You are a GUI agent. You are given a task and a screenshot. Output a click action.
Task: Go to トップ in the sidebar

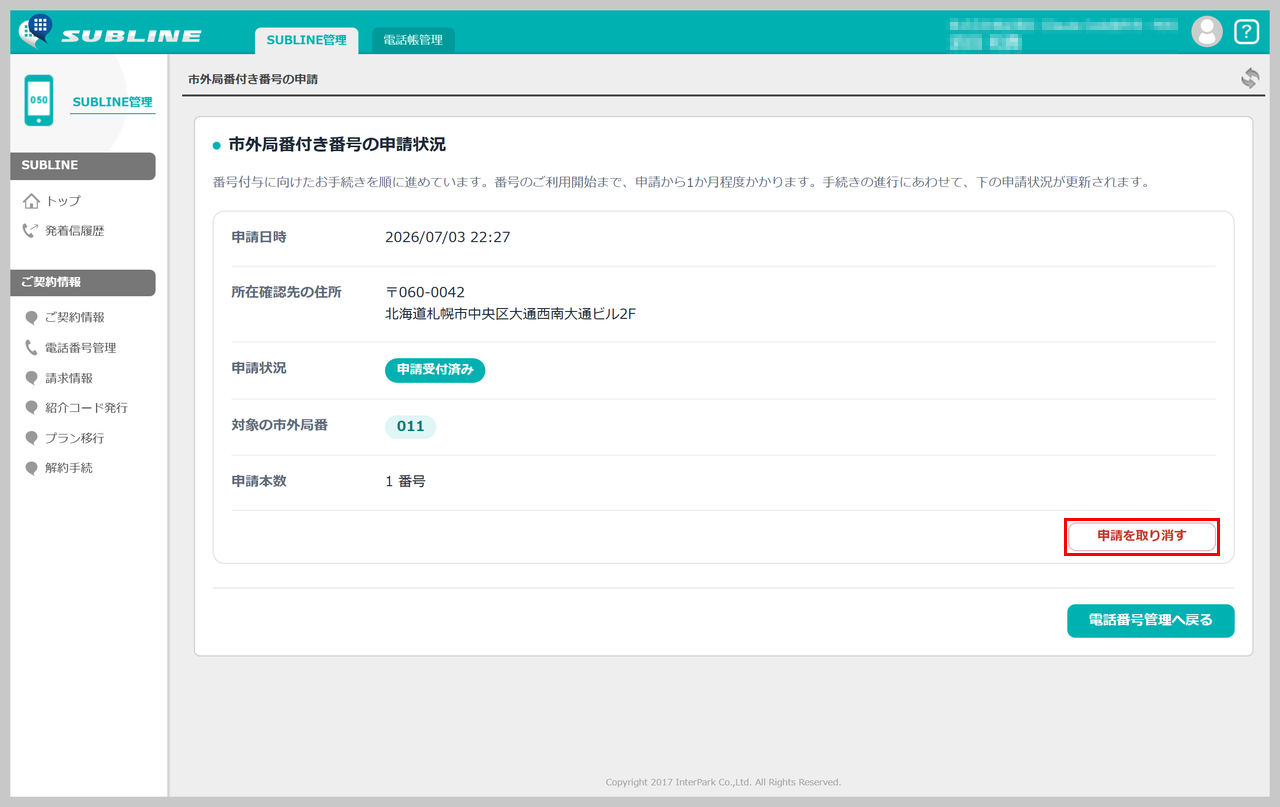(63, 201)
